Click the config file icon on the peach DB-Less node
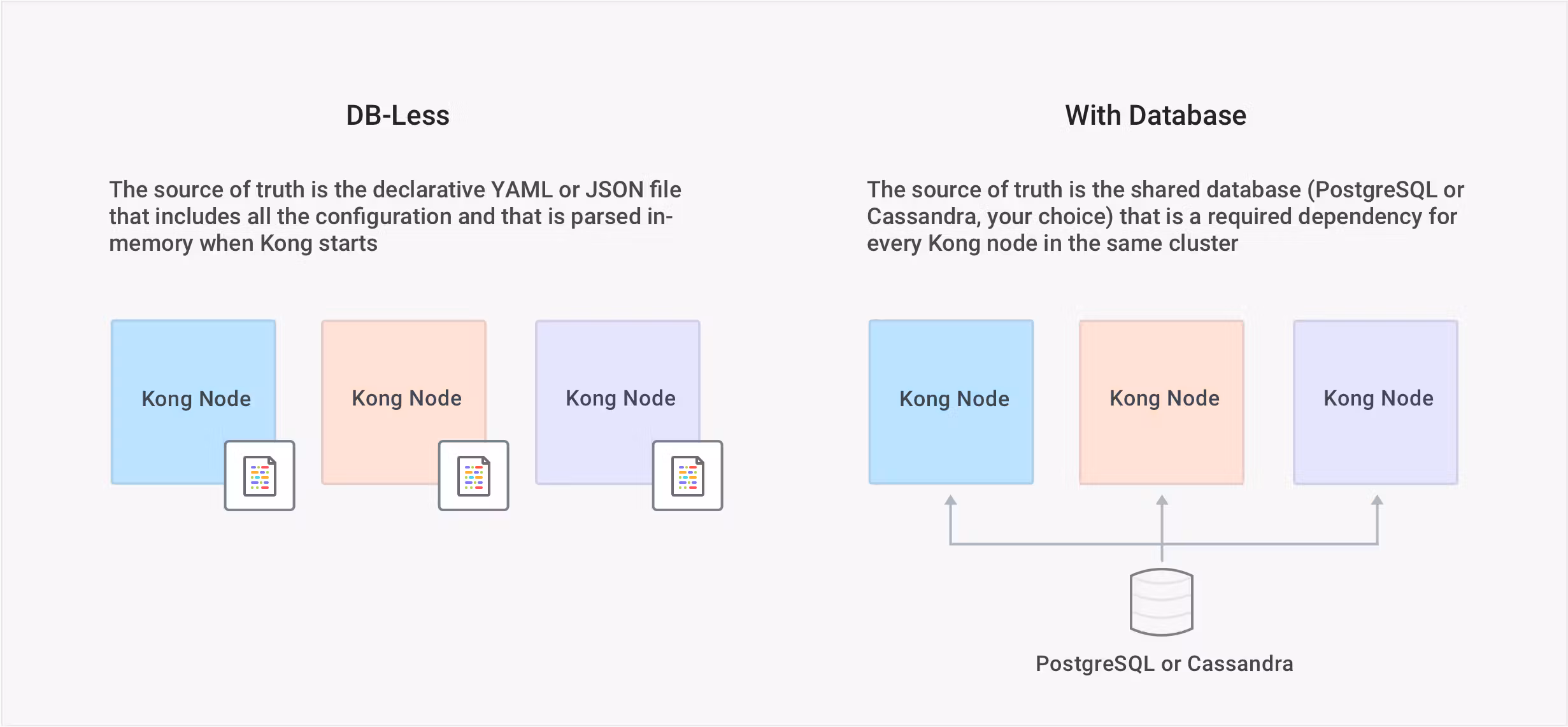 (474, 476)
